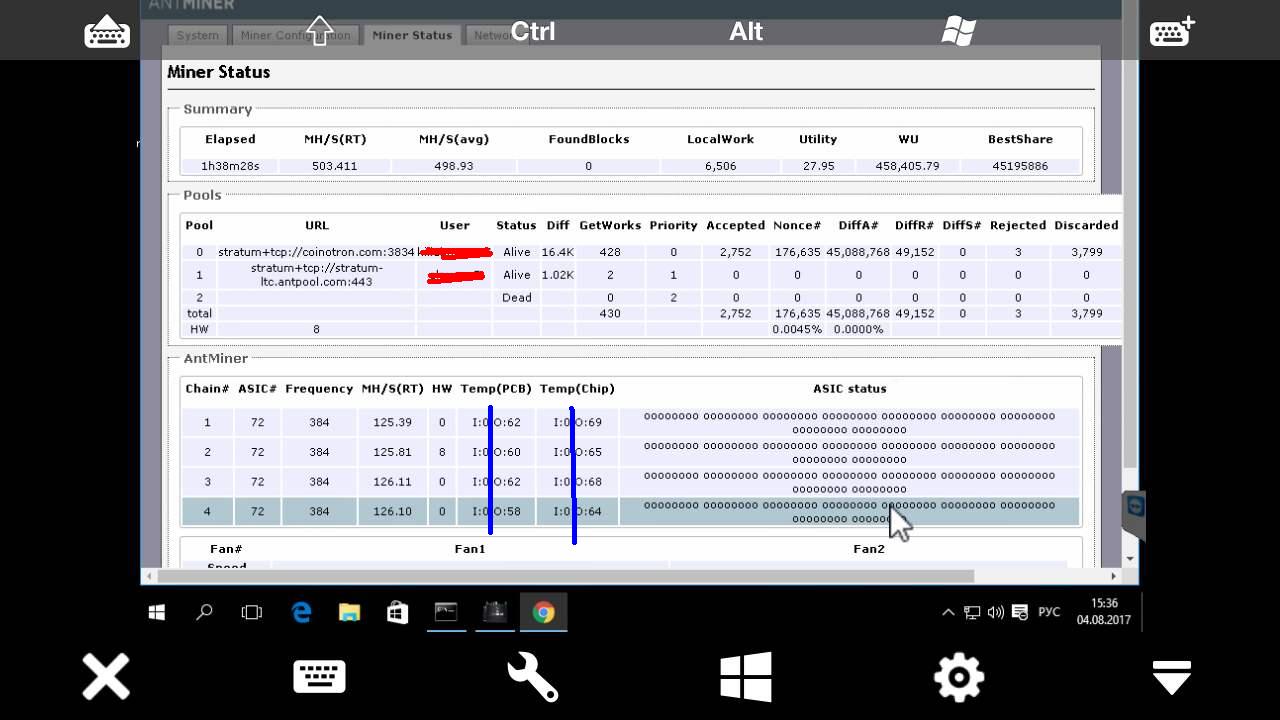Open remote control settings gear

coord(959,677)
